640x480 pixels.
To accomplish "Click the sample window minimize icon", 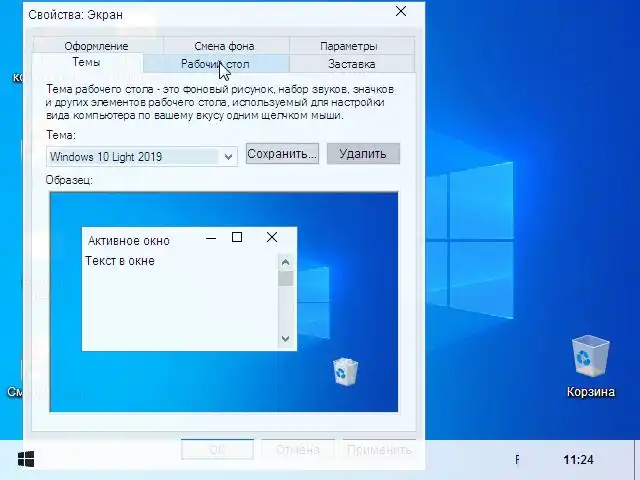I will [x=211, y=238].
